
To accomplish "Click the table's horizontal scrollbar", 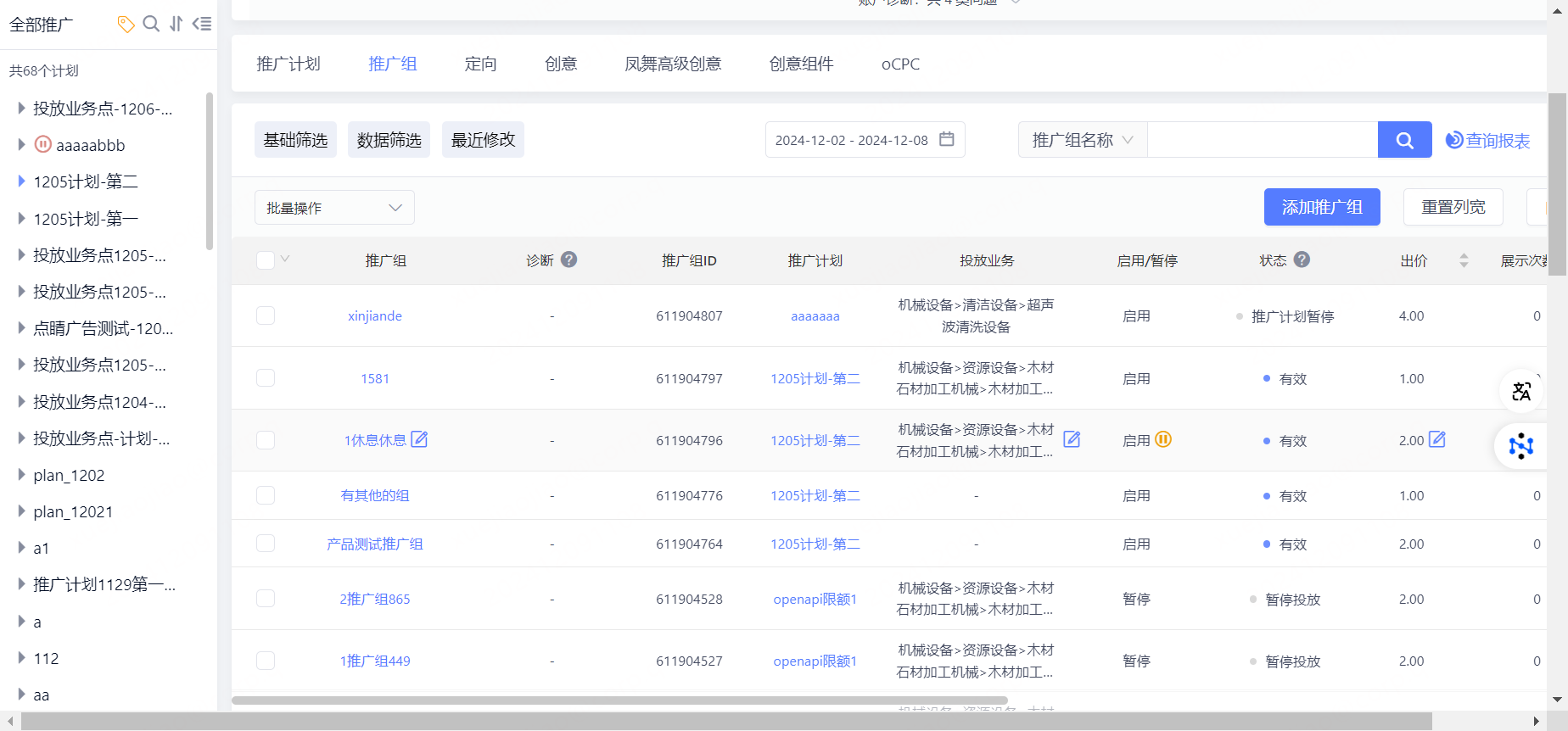I will pos(619,700).
